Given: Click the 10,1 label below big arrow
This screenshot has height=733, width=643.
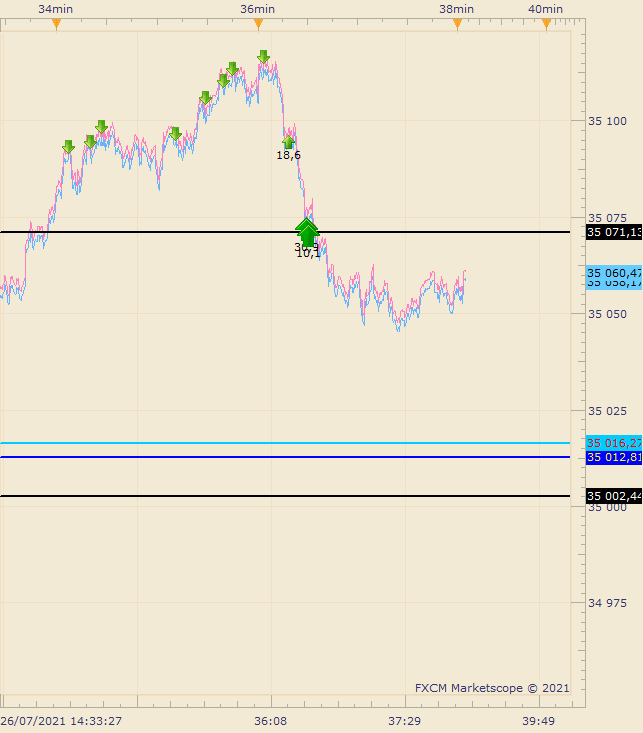Looking at the screenshot, I should [x=309, y=254].
